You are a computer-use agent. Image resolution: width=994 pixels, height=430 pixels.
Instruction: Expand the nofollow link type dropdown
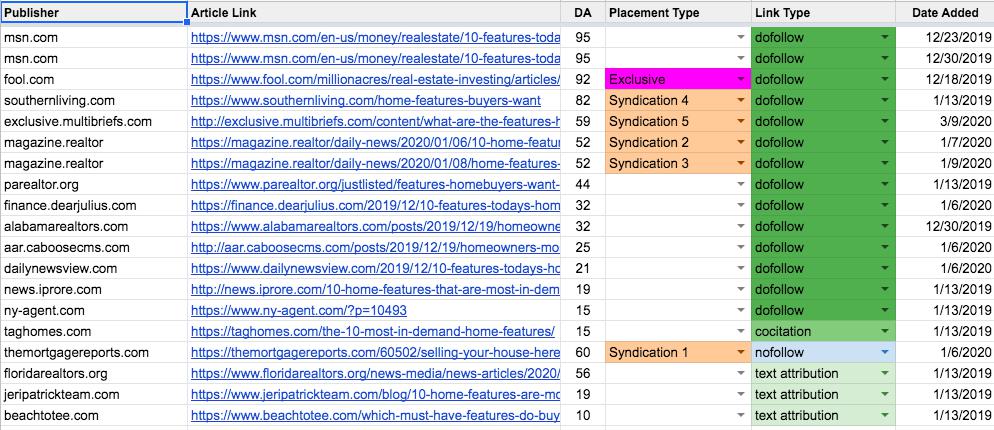pyautogui.click(x=885, y=352)
